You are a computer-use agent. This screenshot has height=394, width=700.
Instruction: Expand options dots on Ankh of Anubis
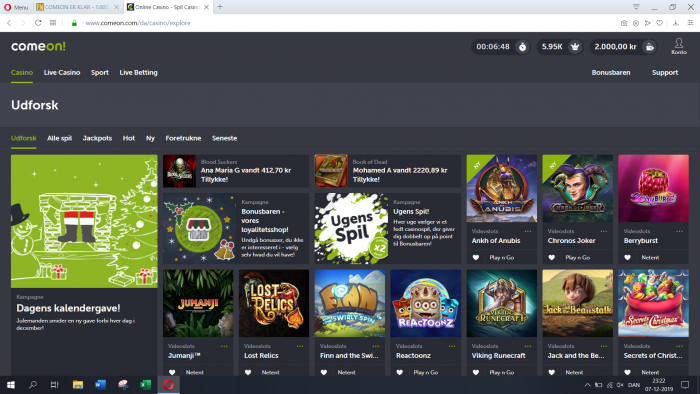click(528, 231)
